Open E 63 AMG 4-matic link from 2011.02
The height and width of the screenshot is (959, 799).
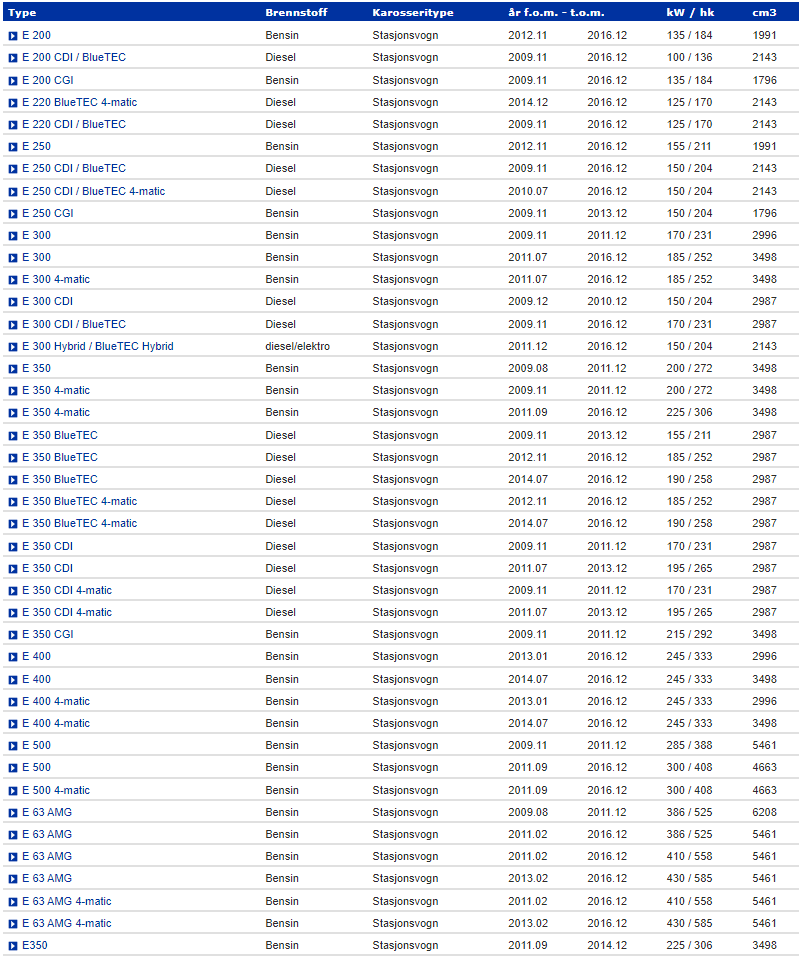(67, 901)
